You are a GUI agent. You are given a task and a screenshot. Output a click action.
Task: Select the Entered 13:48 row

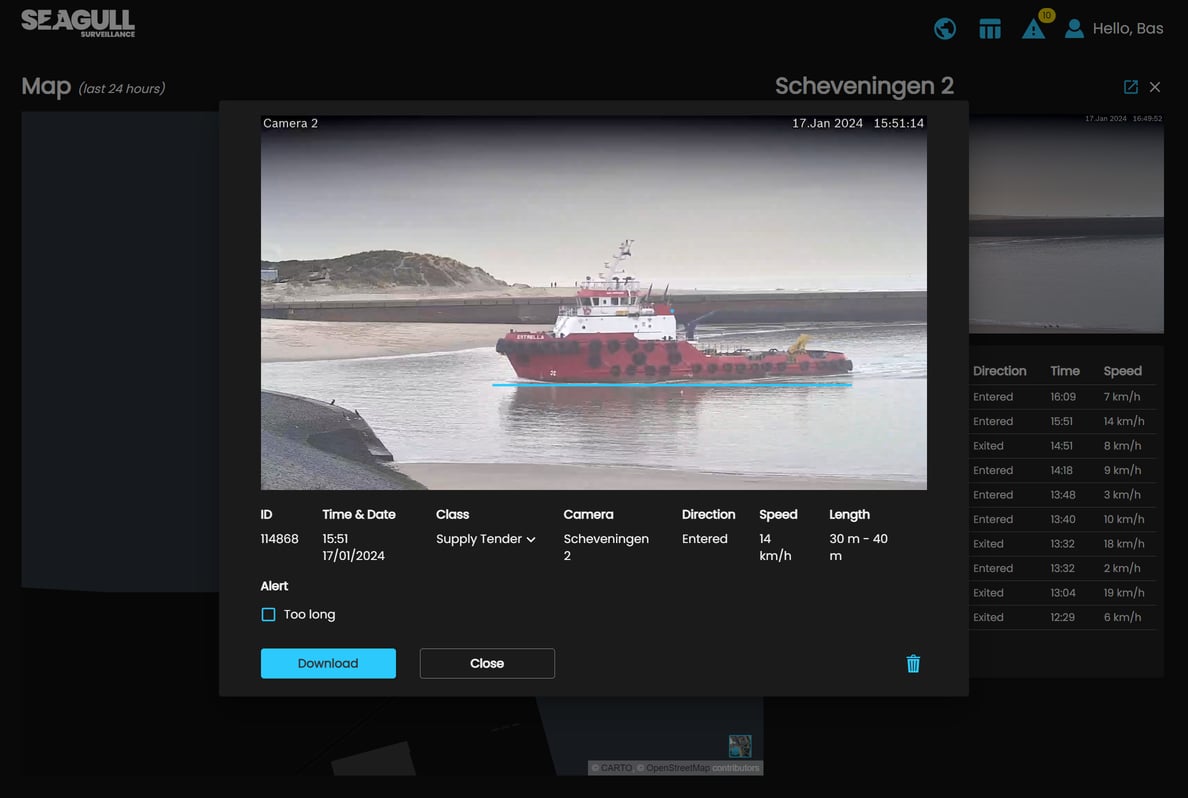(1063, 495)
